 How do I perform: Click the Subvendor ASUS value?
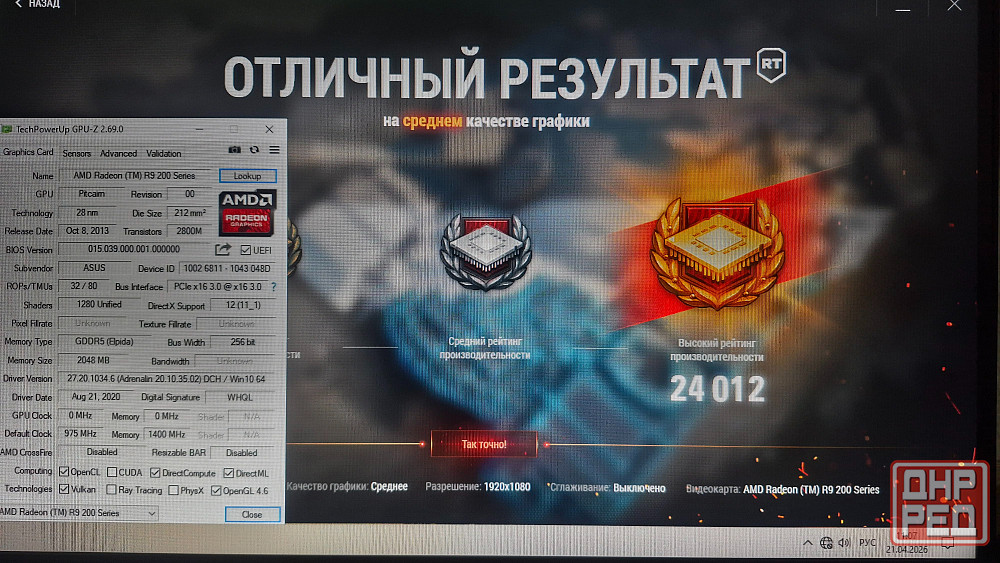[x=94, y=268]
